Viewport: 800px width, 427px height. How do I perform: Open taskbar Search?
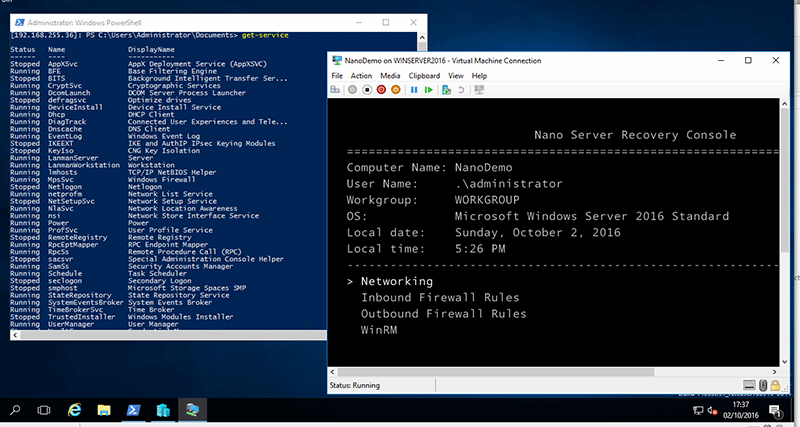(x=15, y=410)
